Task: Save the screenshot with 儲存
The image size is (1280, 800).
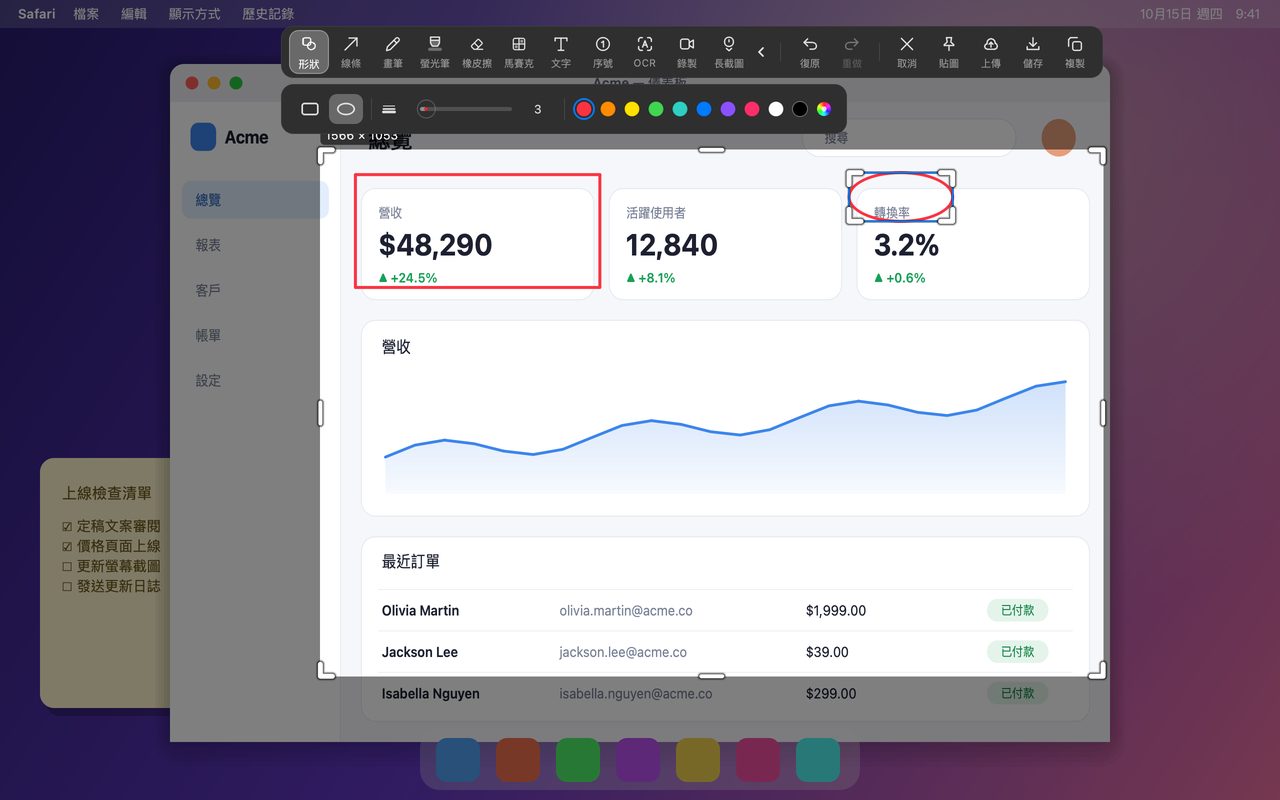Action: pyautogui.click(x=1033, y=52)
